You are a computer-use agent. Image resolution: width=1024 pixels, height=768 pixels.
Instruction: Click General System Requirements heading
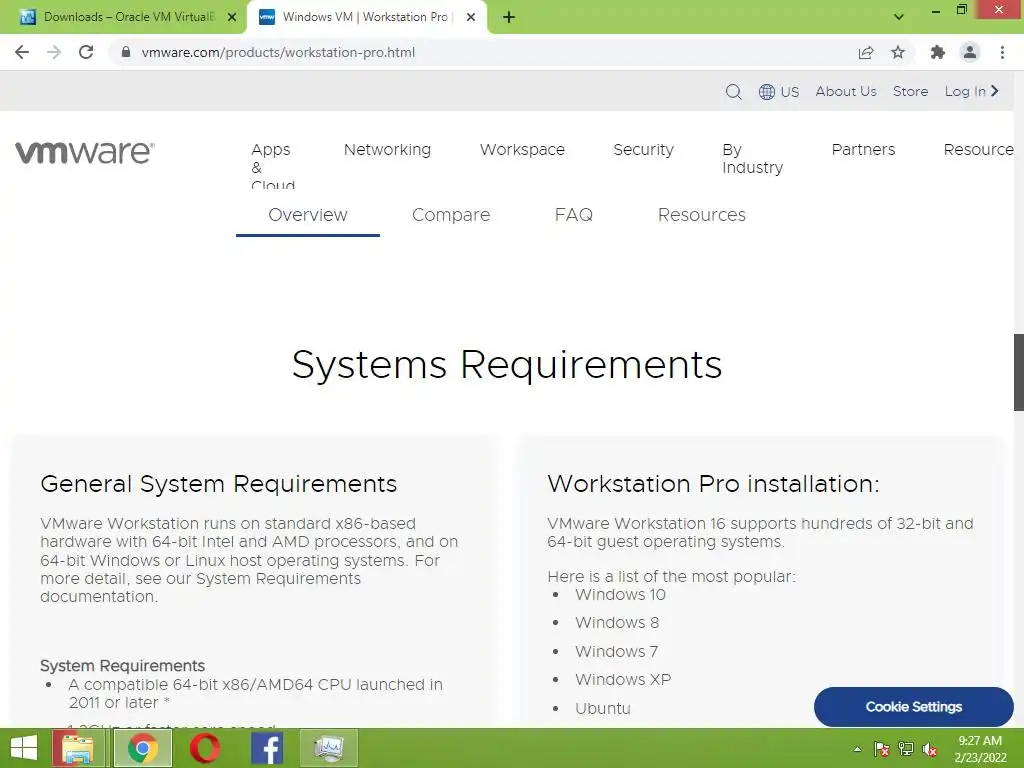coord(218,484)
